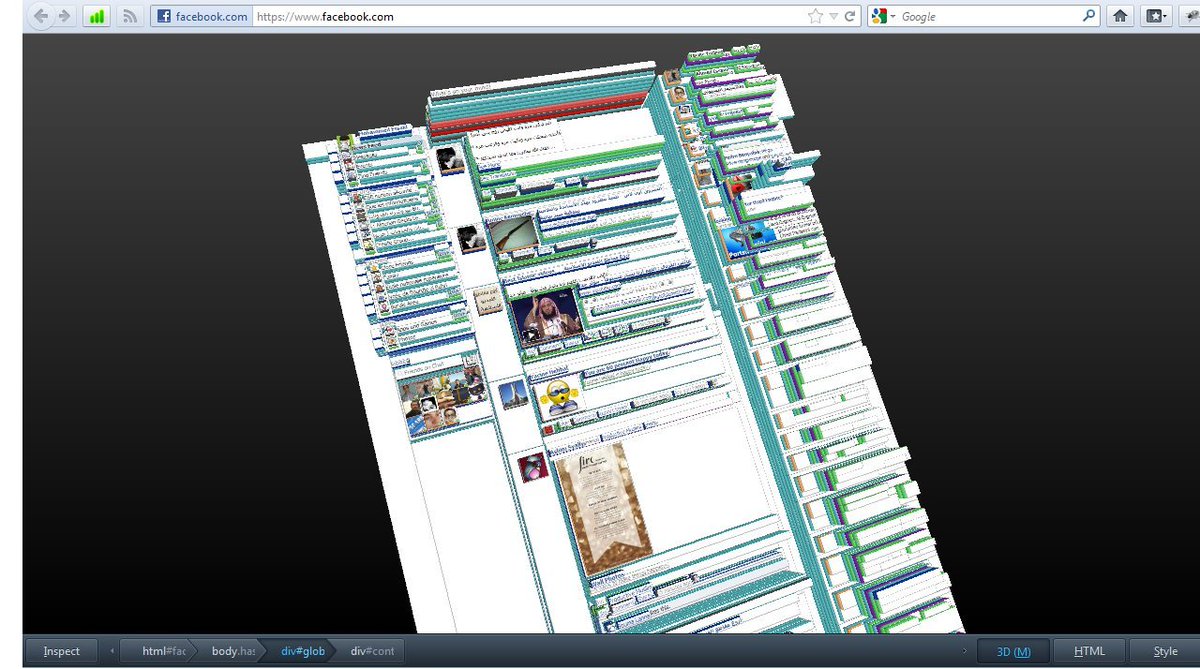Click the RSS feed icon
This screenshot has height=669, width=1200.
click(x=130, y=16)
